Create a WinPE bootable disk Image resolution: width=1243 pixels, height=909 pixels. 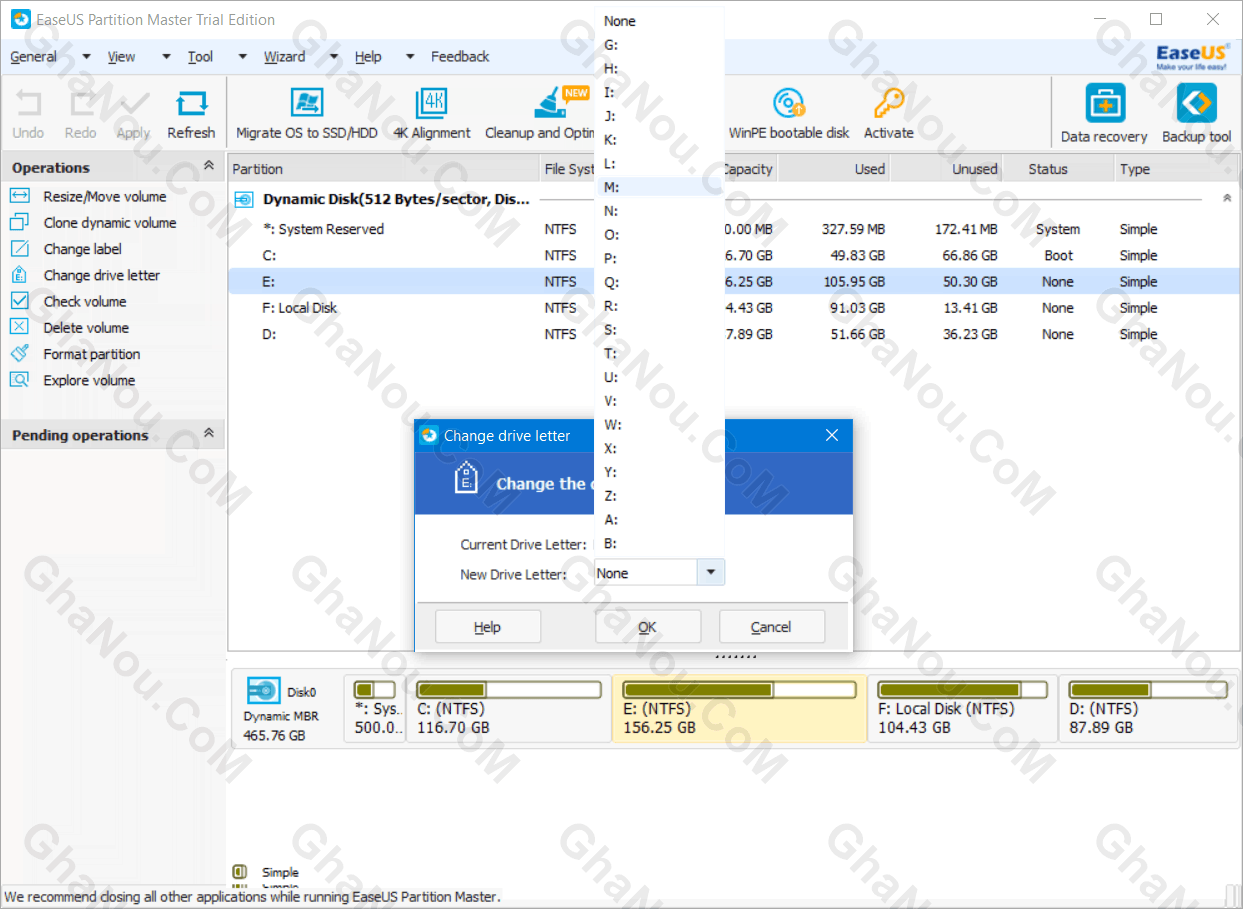pyautogui.click(x=789, y=114)
